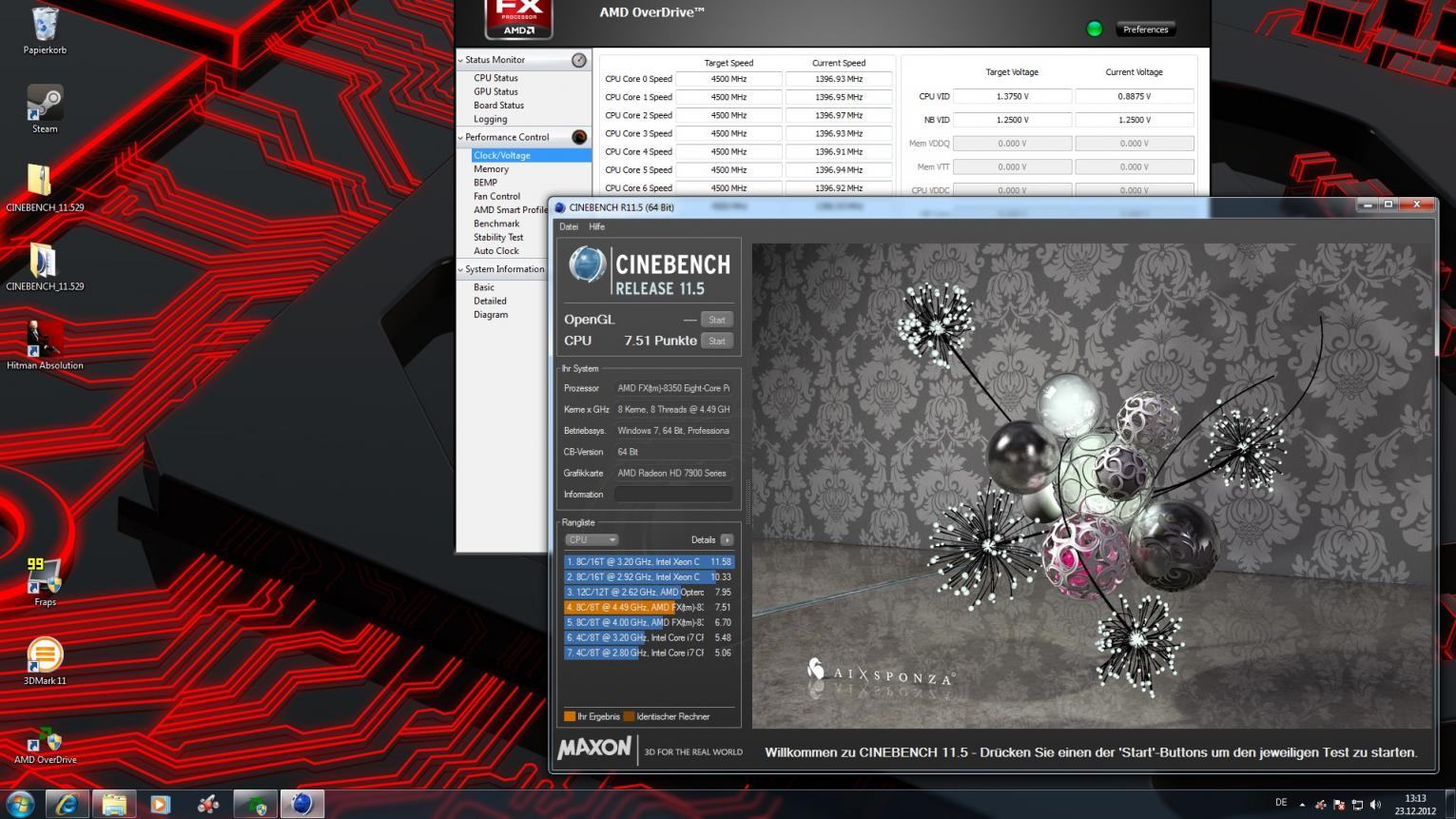Switch to the AMD OverDrive taskbar button
1456x819 pixels.
point(255,804)
